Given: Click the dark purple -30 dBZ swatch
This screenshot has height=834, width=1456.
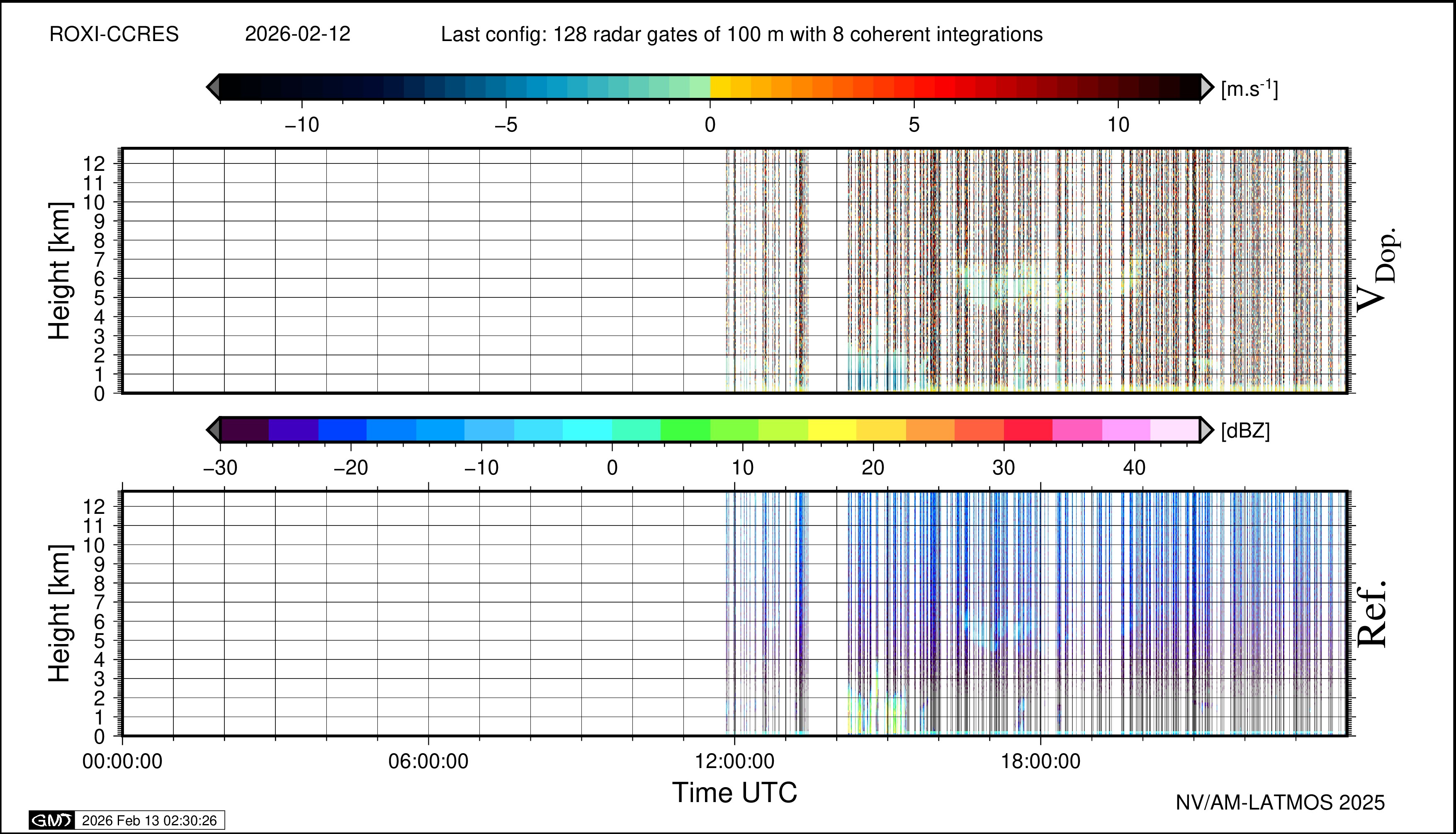Looking at the screenshot, I should pyautogui.click(x=245, y=430).
